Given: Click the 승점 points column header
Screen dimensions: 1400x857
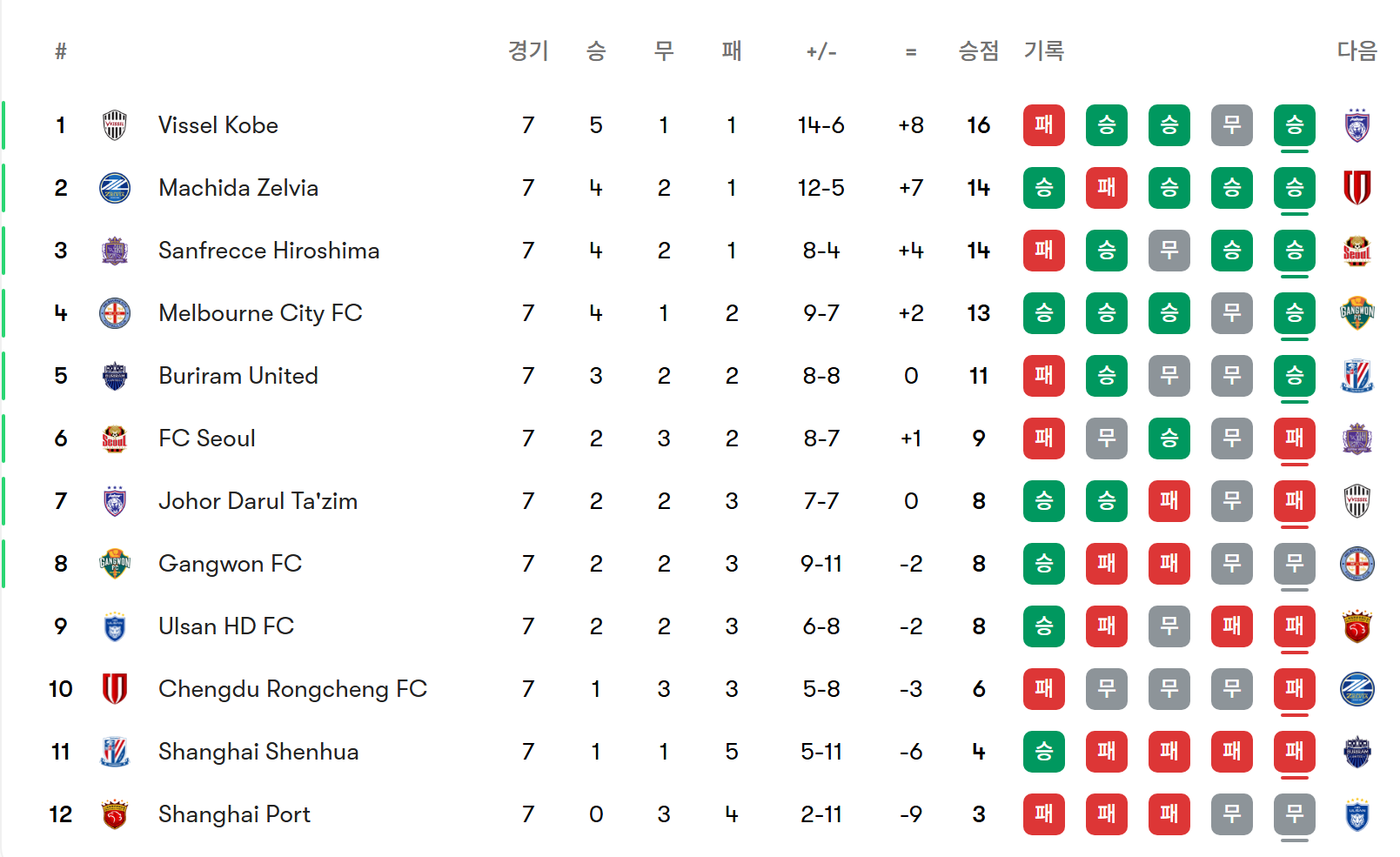Looking at the screenshot, I should pos(978,51).
